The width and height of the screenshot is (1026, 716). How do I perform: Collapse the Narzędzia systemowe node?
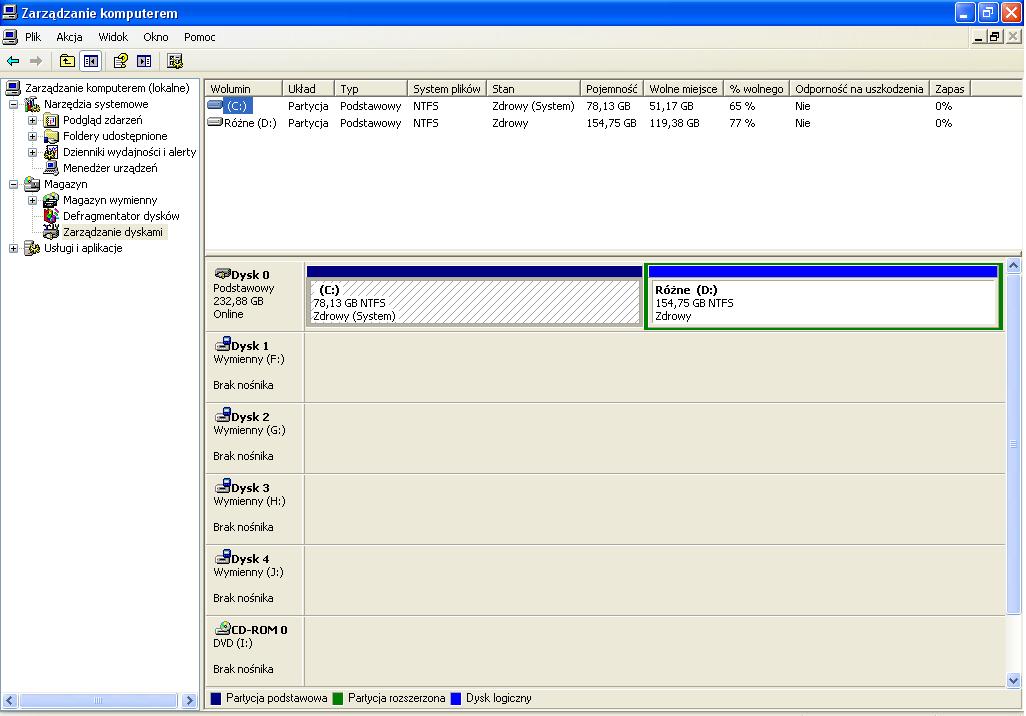(13, 105)
